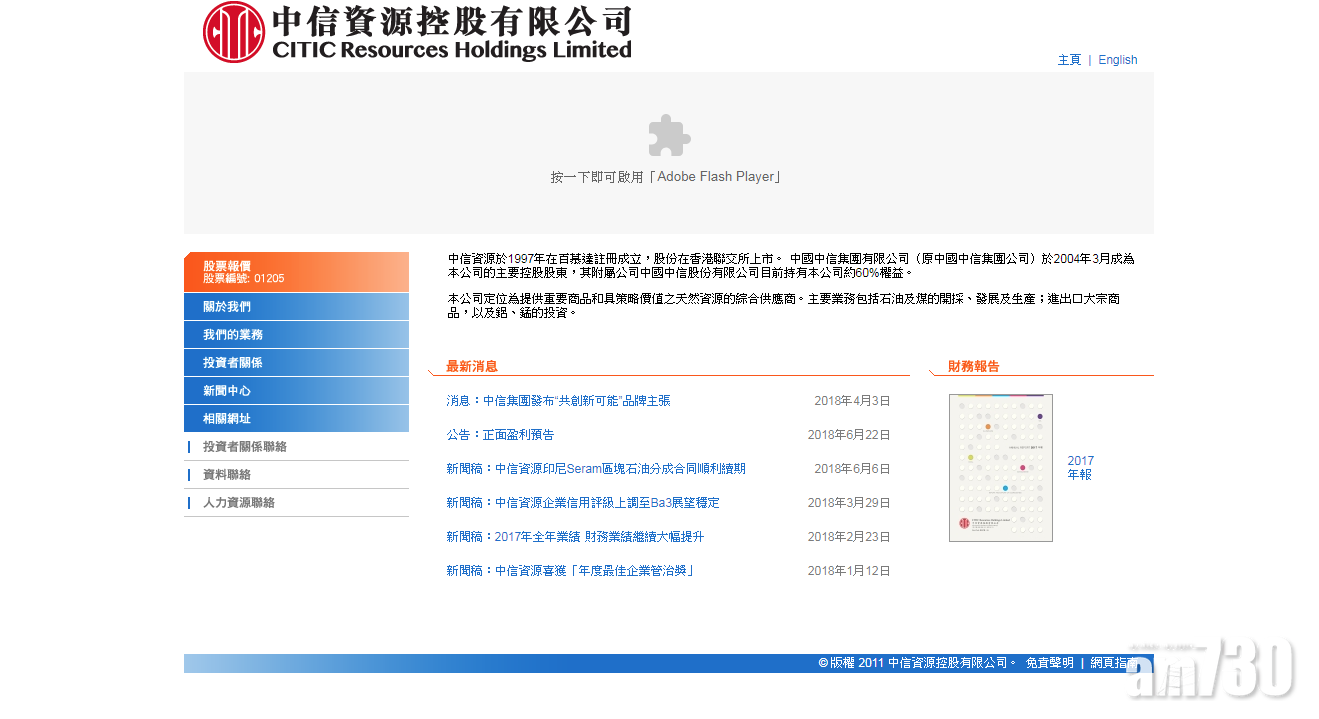Click the 人力資源聯絡 sidebar link

pyautogui.click(x=239, y=503)
